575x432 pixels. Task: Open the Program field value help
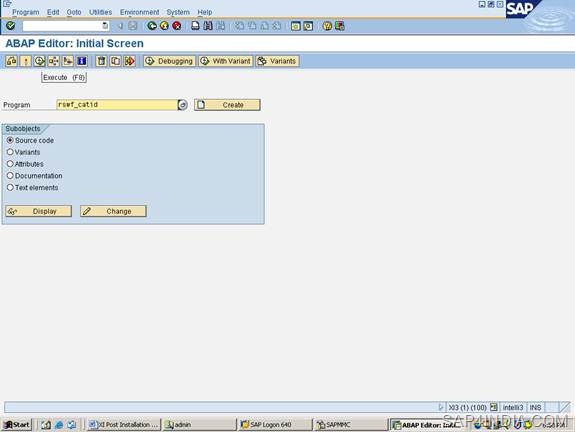click(x=183, y=105)
